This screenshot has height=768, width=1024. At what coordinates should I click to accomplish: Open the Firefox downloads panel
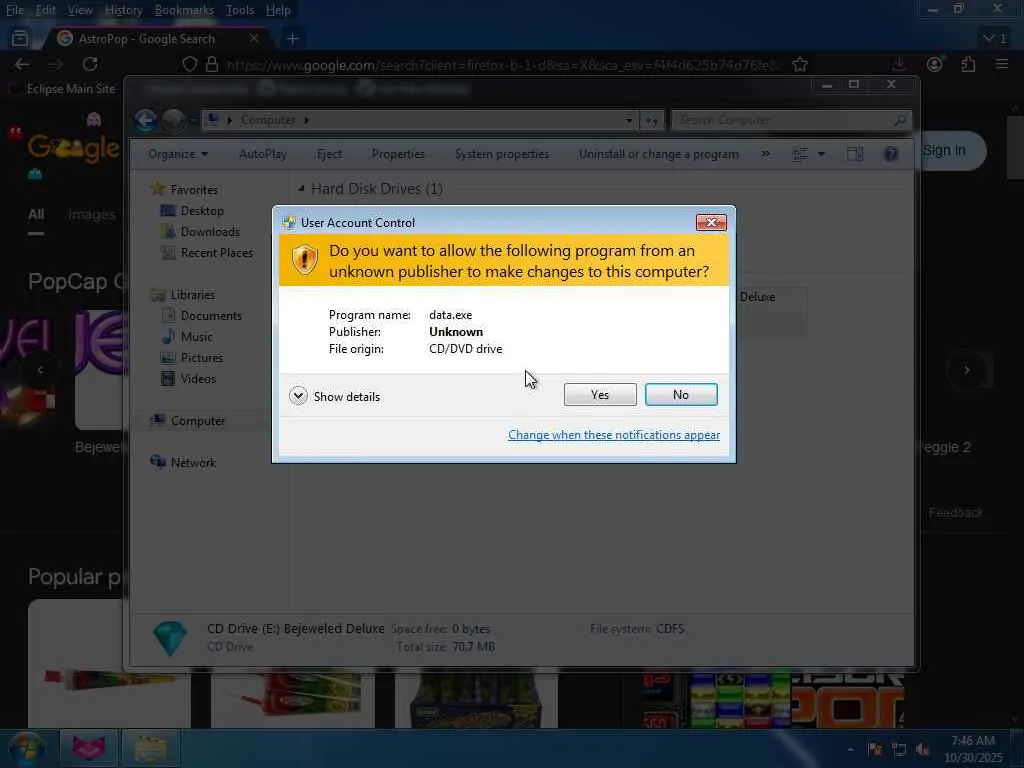(899, 64)
